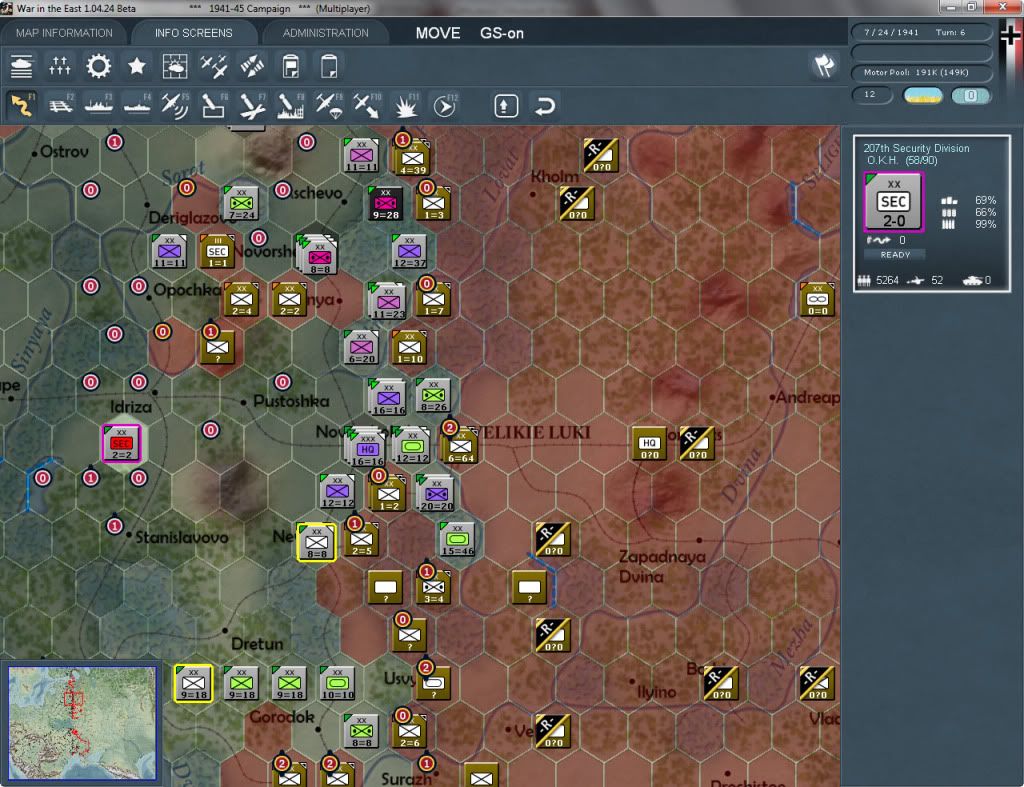Select the 7=24 unit counter
The image size is (1024, 787).
point(241,203)
